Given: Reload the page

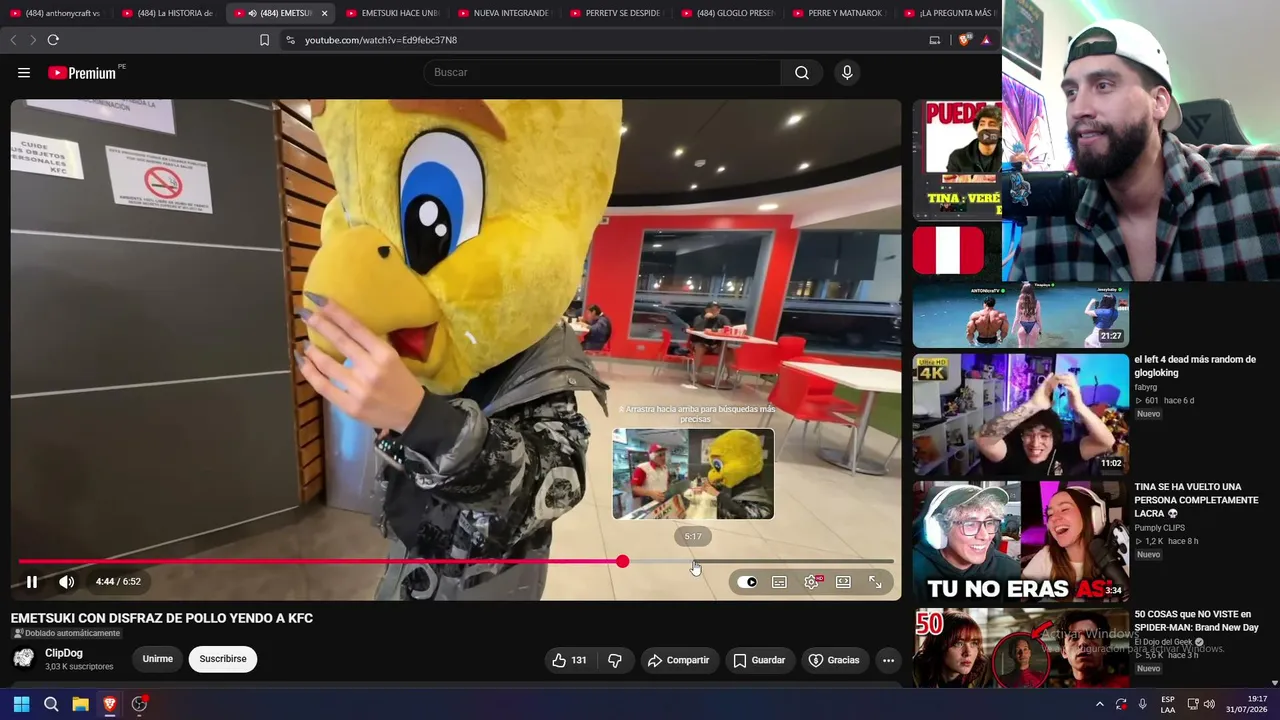Looking at the screenshot, I should pos(53,40).
